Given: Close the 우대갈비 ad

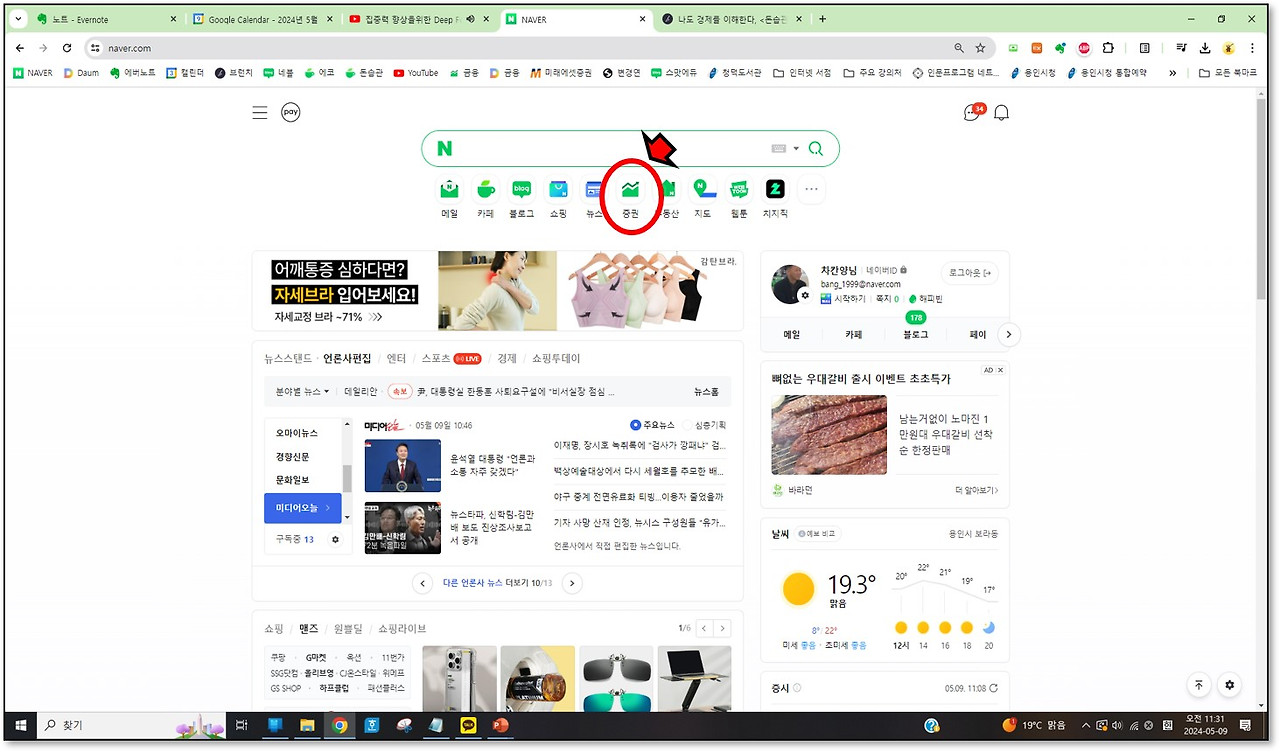Looking at the screenshot, I should click(1000, 370).
